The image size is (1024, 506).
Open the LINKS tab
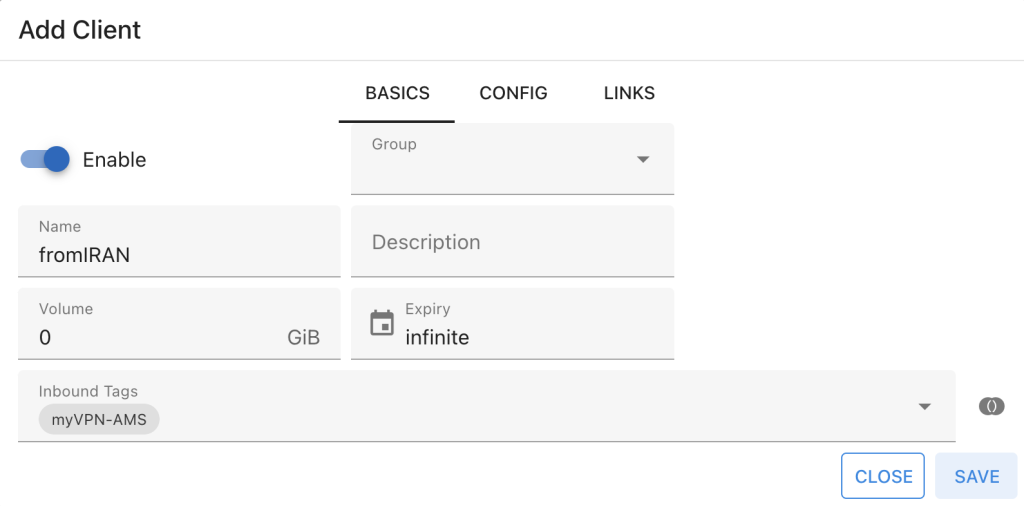[x=629, y=93]
